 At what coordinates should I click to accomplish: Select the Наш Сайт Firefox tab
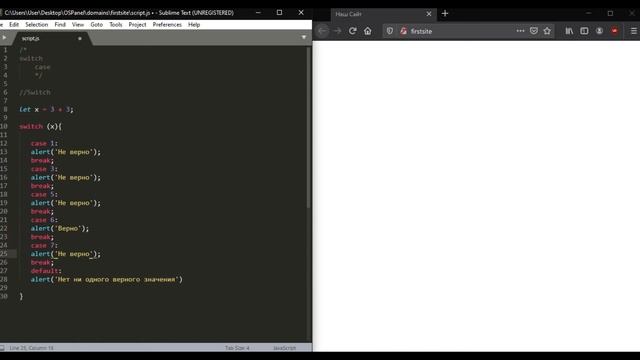point(384,14)
